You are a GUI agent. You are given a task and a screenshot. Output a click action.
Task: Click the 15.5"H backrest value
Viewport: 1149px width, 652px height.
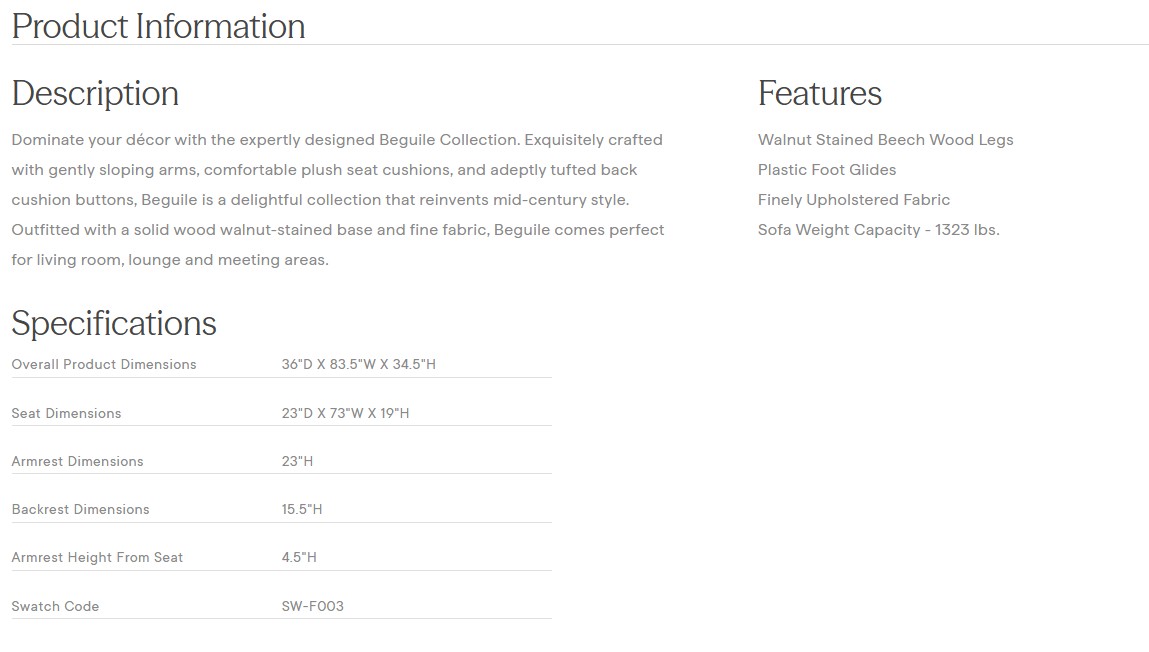click(301, 509)
